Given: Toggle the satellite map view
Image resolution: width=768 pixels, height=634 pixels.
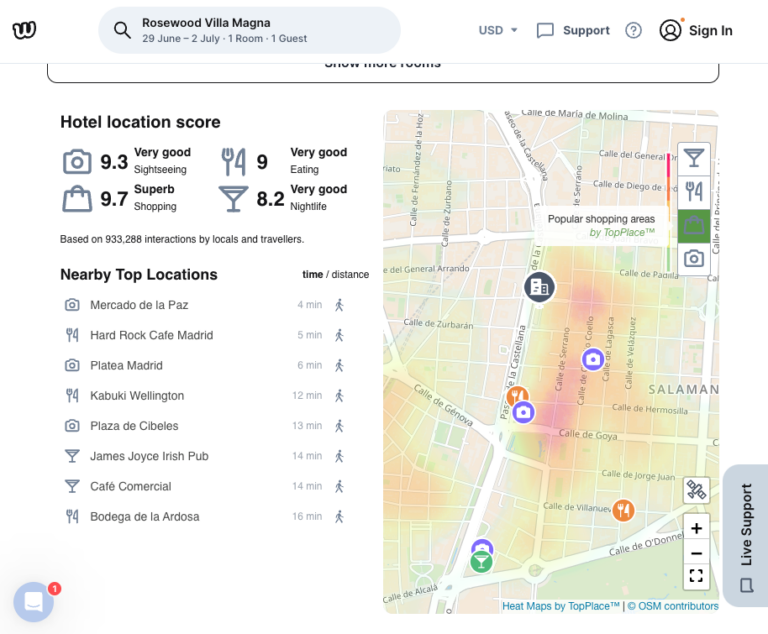Looking at the screenshot, I should (696, 490).
